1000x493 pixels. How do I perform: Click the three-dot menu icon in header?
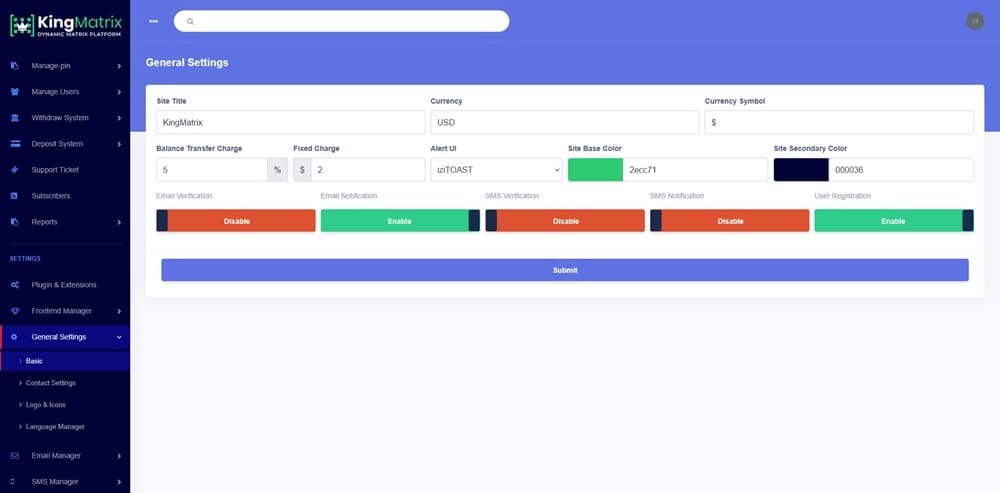[153, 21]
